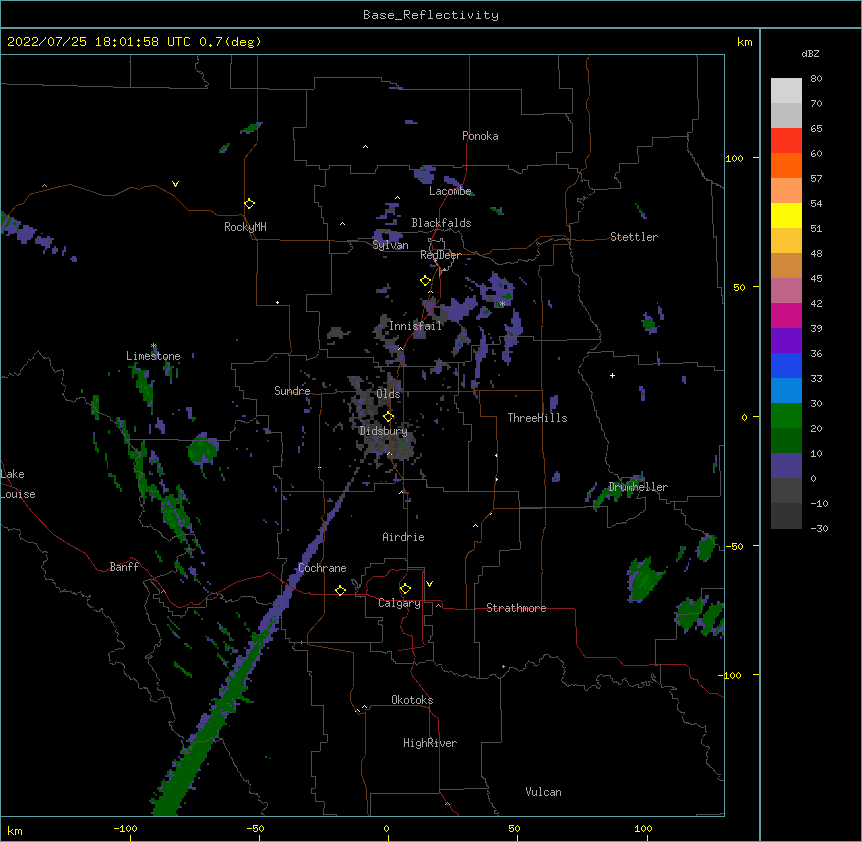This screenshot has width=862, height=842.
Task: Click the white plus marker west of Drumheller region
Action: [x=612, y=375]
